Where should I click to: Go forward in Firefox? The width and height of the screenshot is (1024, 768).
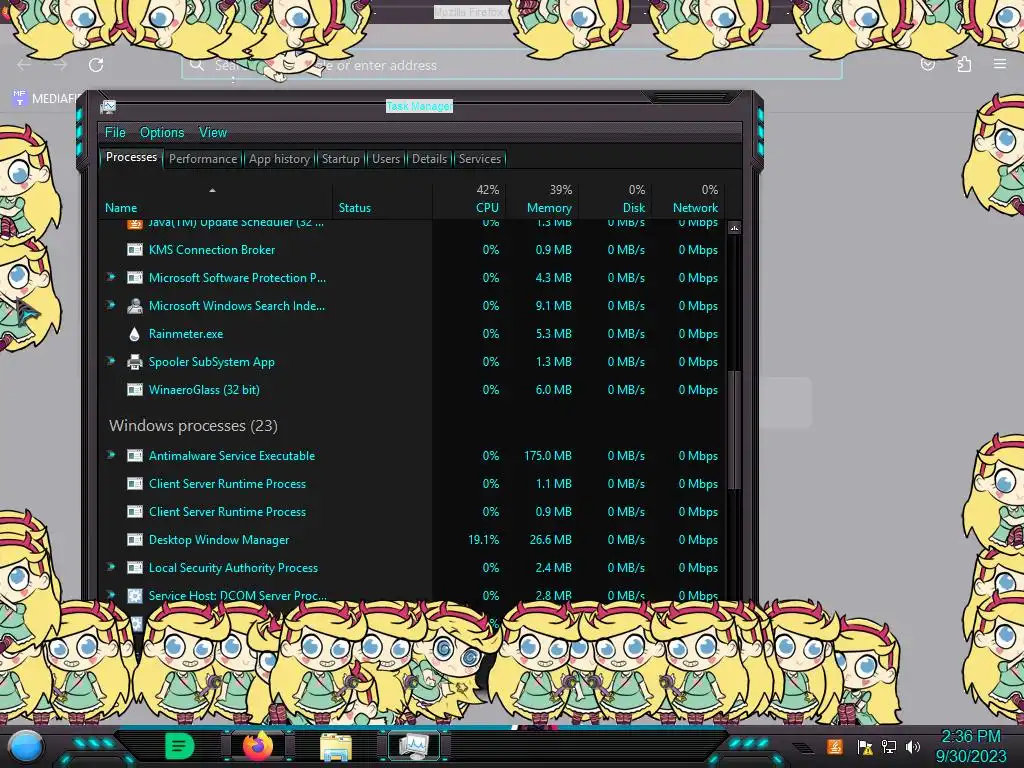coord(60,65)
